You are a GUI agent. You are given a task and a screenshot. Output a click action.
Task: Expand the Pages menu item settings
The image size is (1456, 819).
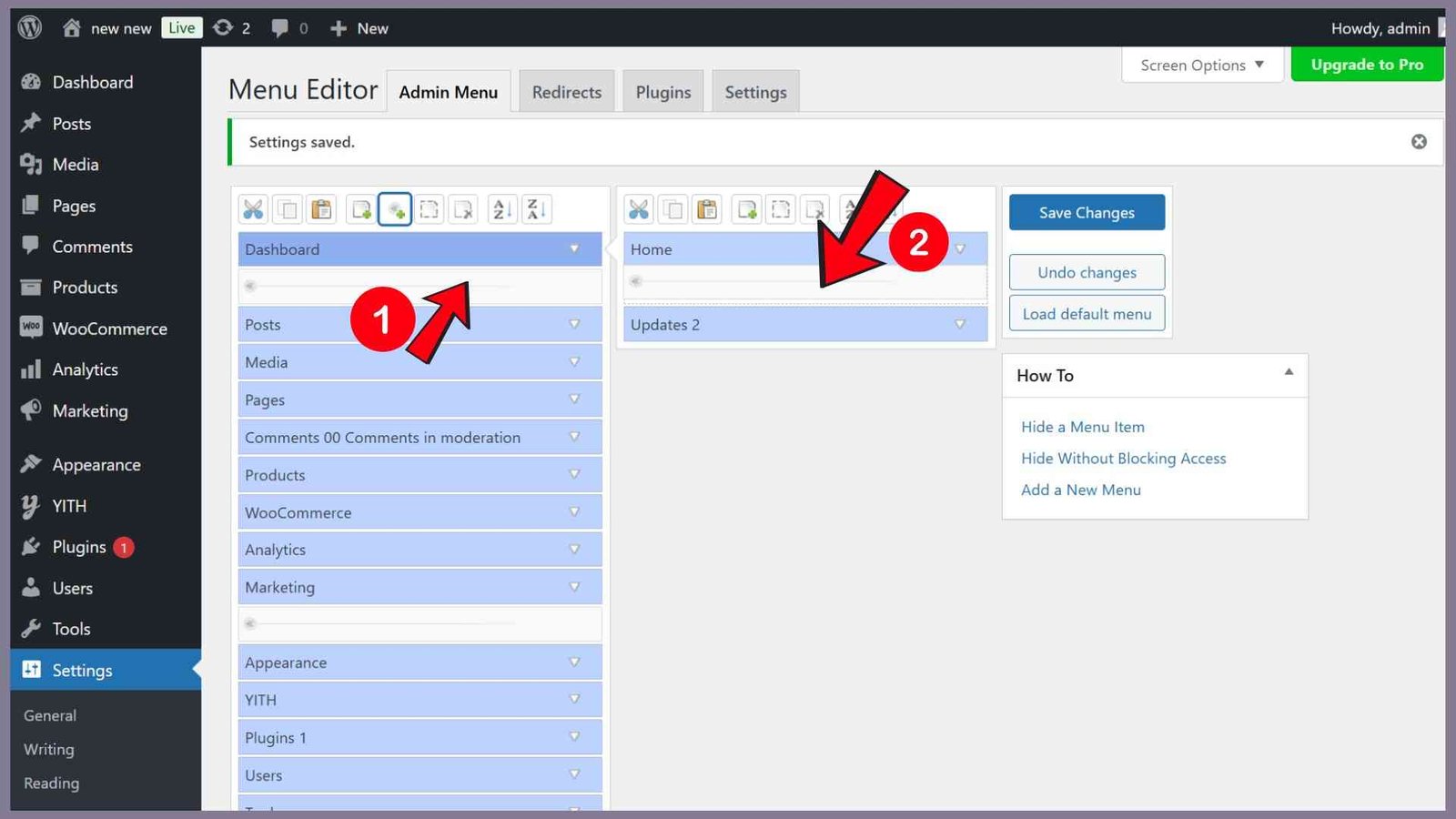coord(574,399)
